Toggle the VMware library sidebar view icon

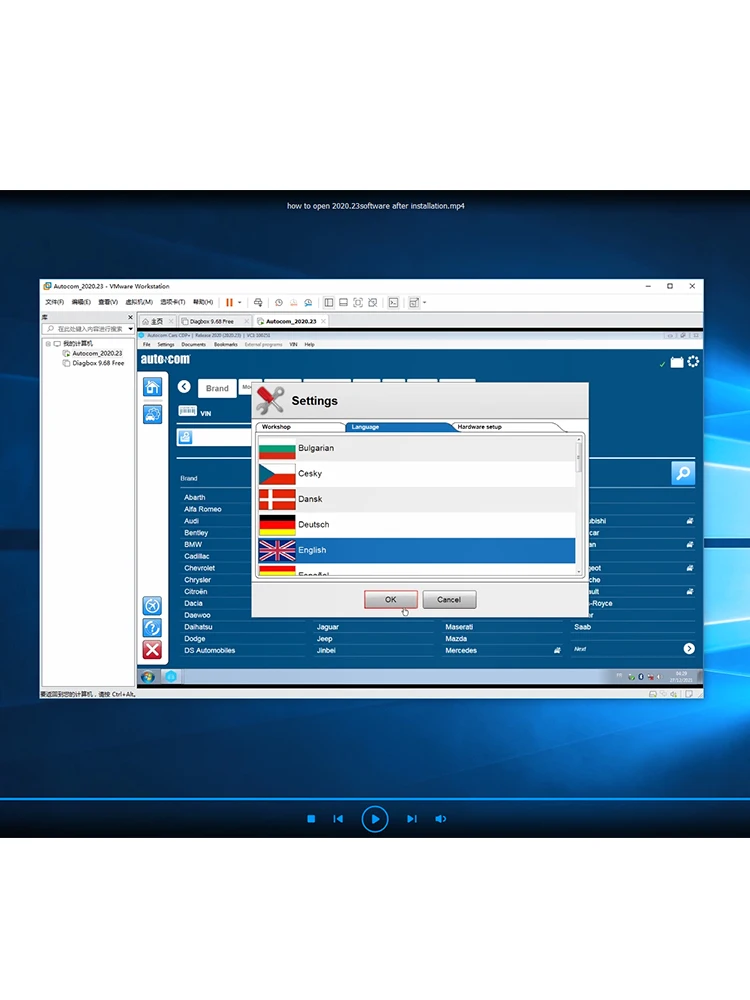click(328, 302)
